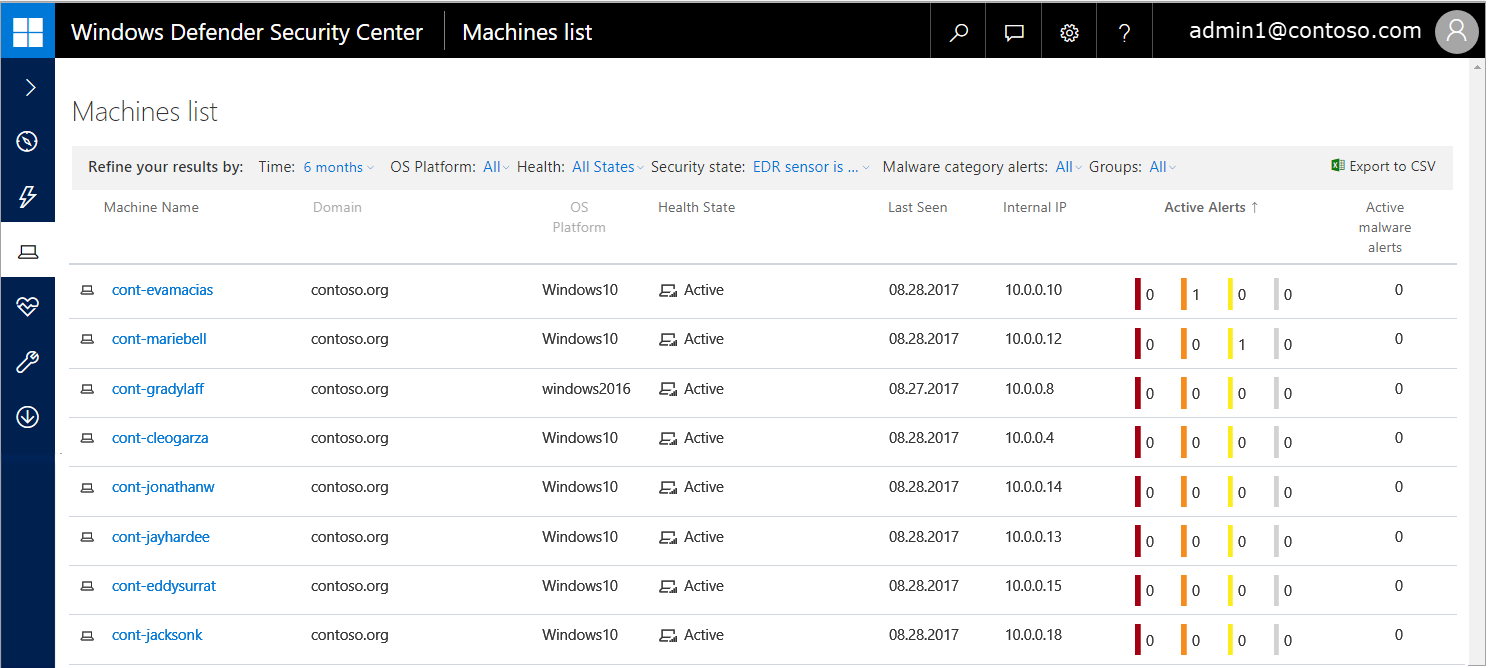Viewport: 1488px width, 668px height.
Task: Select the Machines list laptop tab in sidebar
Action: [x=28, y=252]
